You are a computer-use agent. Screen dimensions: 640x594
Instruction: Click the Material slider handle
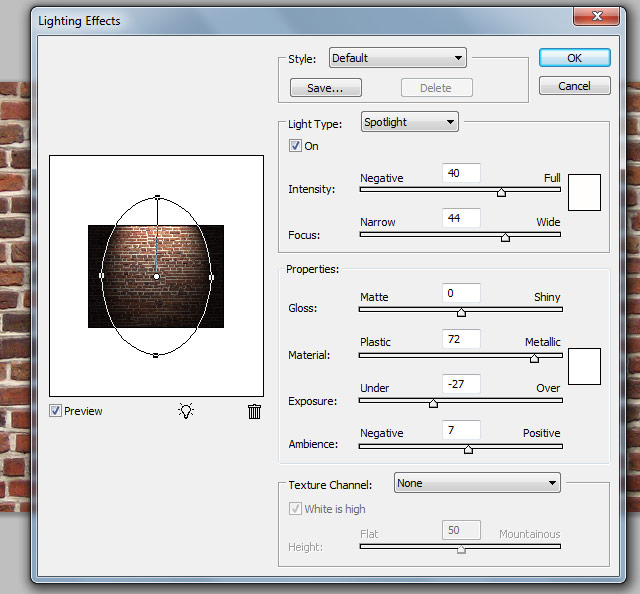[x=534, y=358]
